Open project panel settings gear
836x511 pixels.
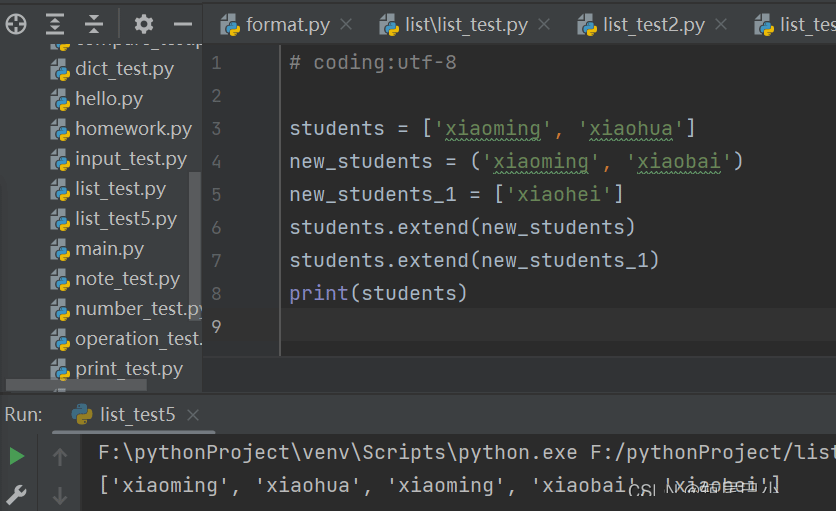tap(144, 25)
